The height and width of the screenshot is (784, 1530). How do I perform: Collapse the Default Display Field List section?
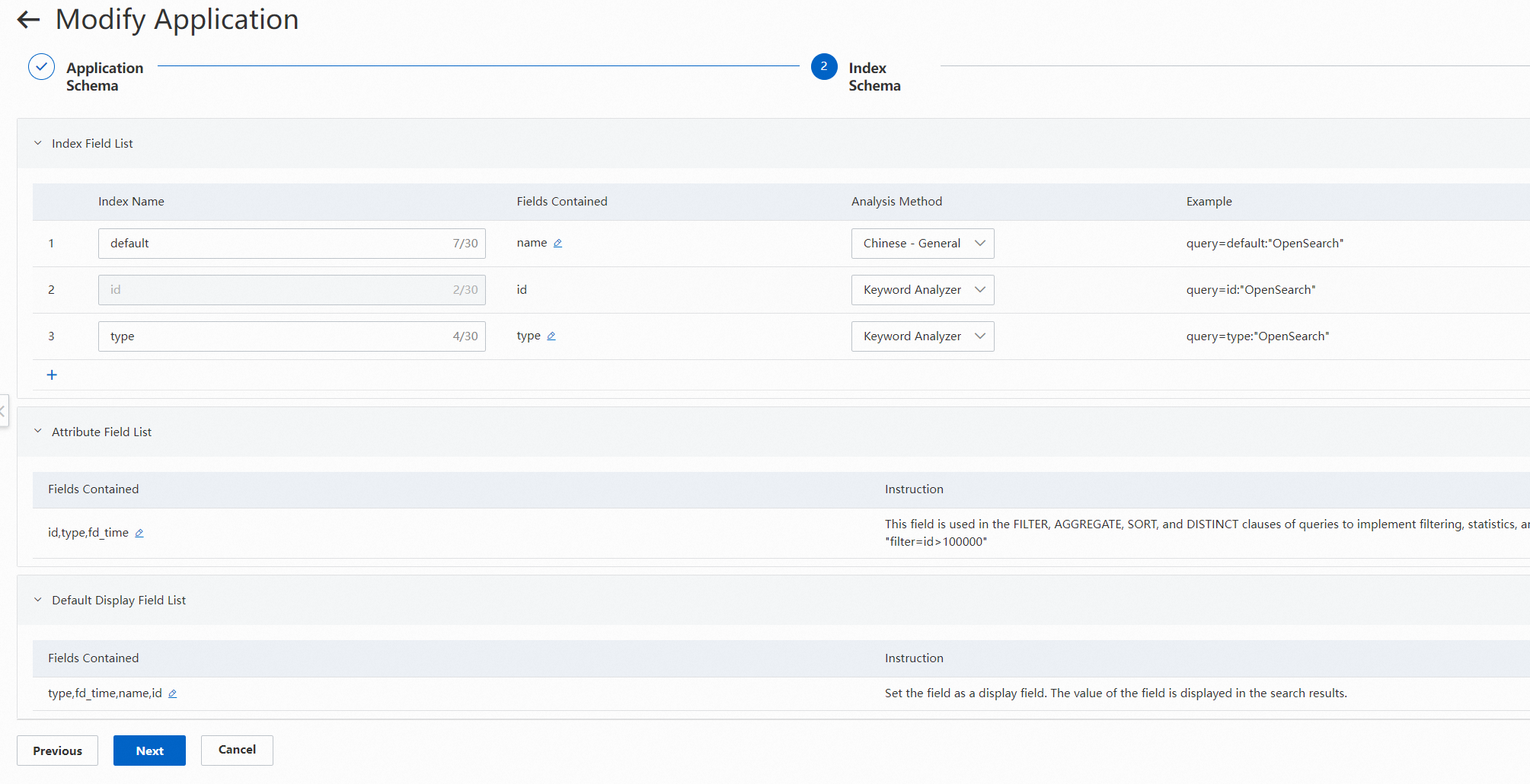38,600
